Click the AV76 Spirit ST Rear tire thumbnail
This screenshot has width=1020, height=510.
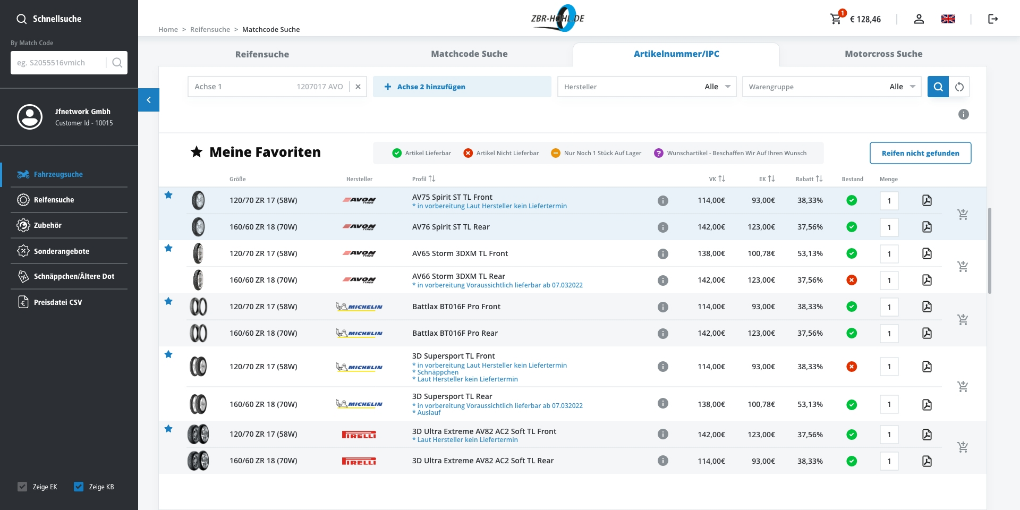pos(198,227)
